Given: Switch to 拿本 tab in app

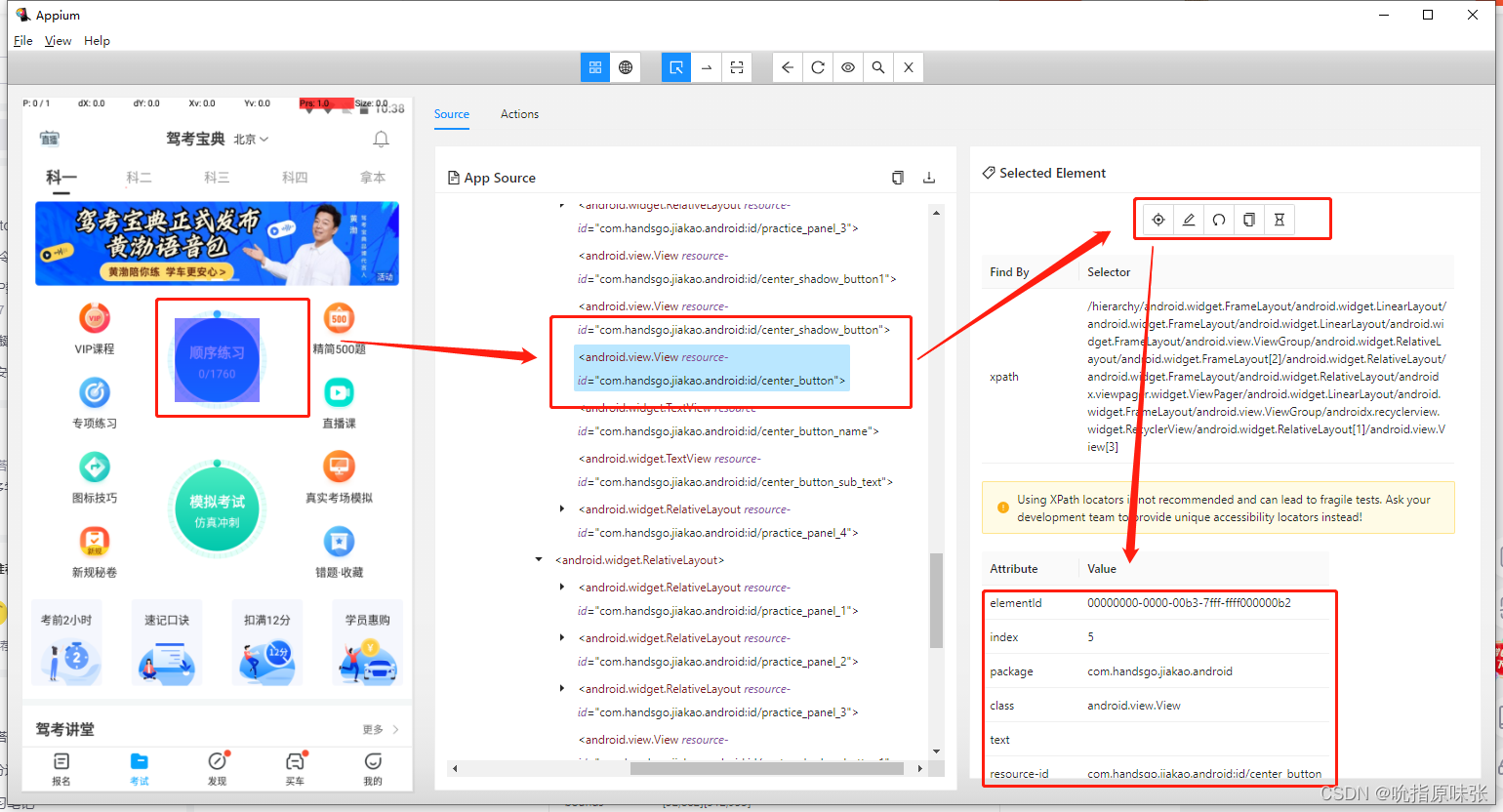Looking at the screenshot, I should coord(373,178).
